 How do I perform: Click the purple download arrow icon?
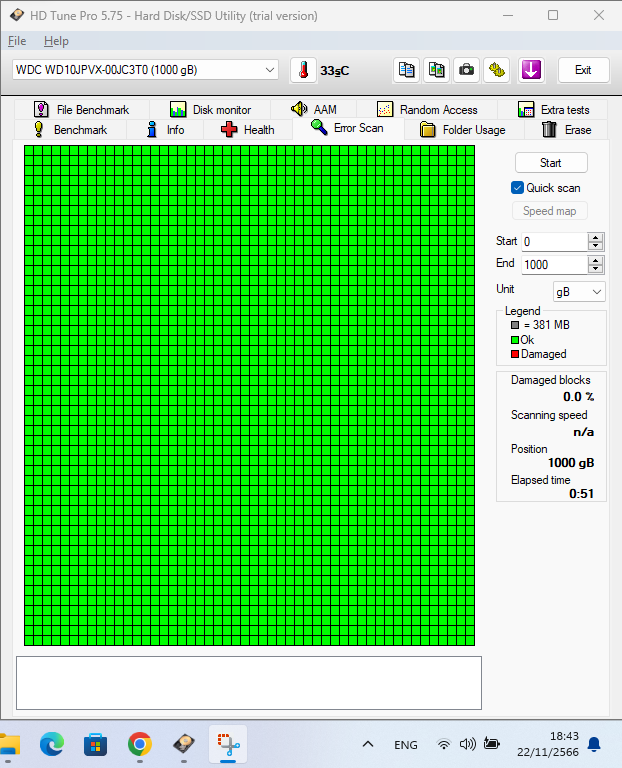pyautogui.click(x=531, y=70)
